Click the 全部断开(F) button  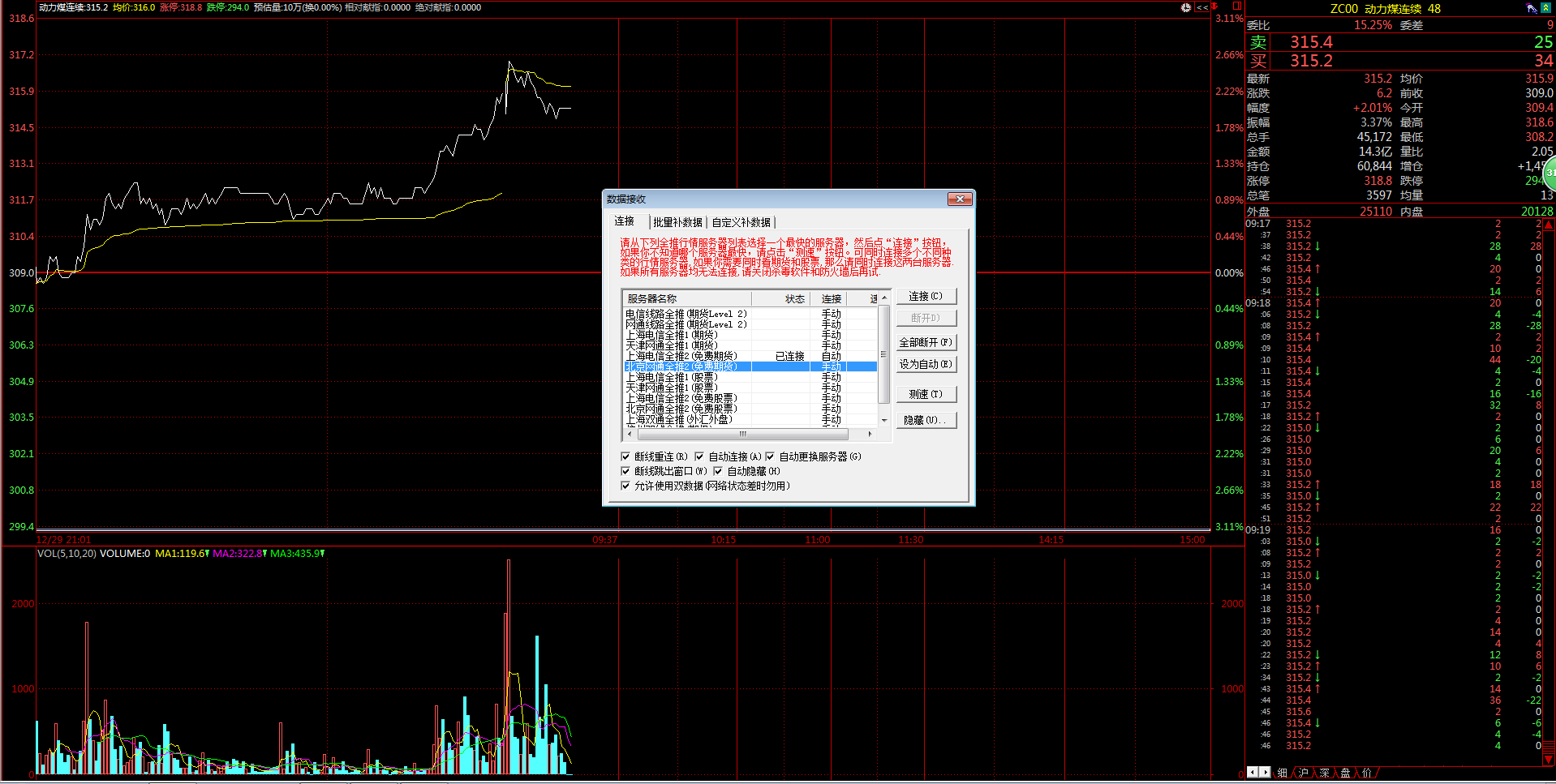[x=926, y=342]
